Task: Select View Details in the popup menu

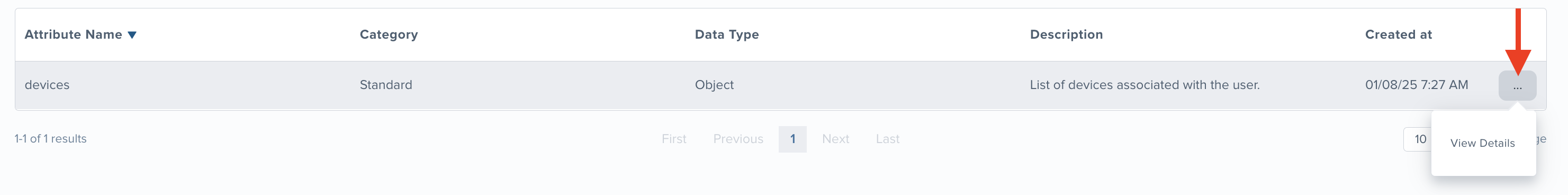Action: (1482, 143)
